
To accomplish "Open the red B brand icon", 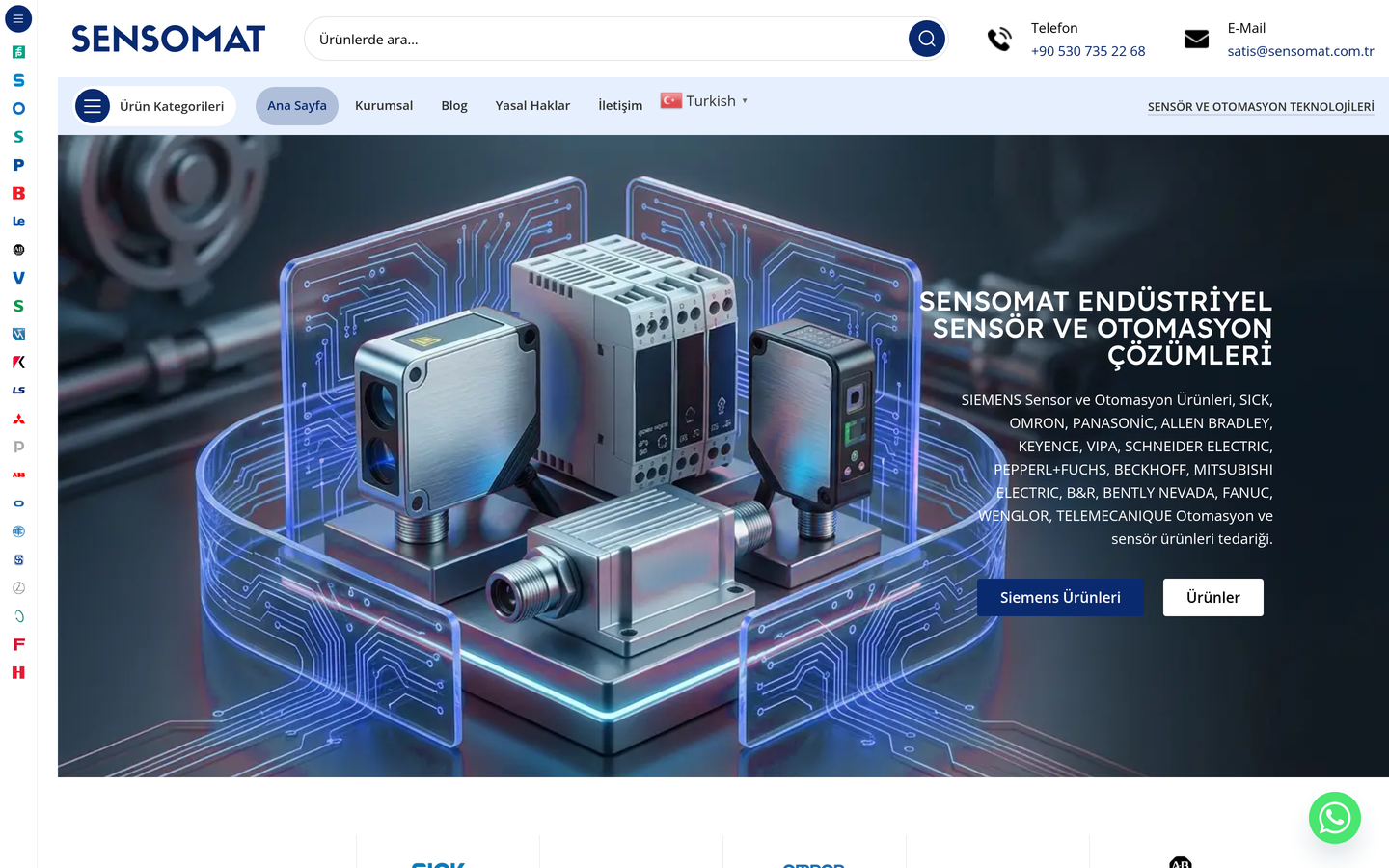I will [x=18, y=193].
